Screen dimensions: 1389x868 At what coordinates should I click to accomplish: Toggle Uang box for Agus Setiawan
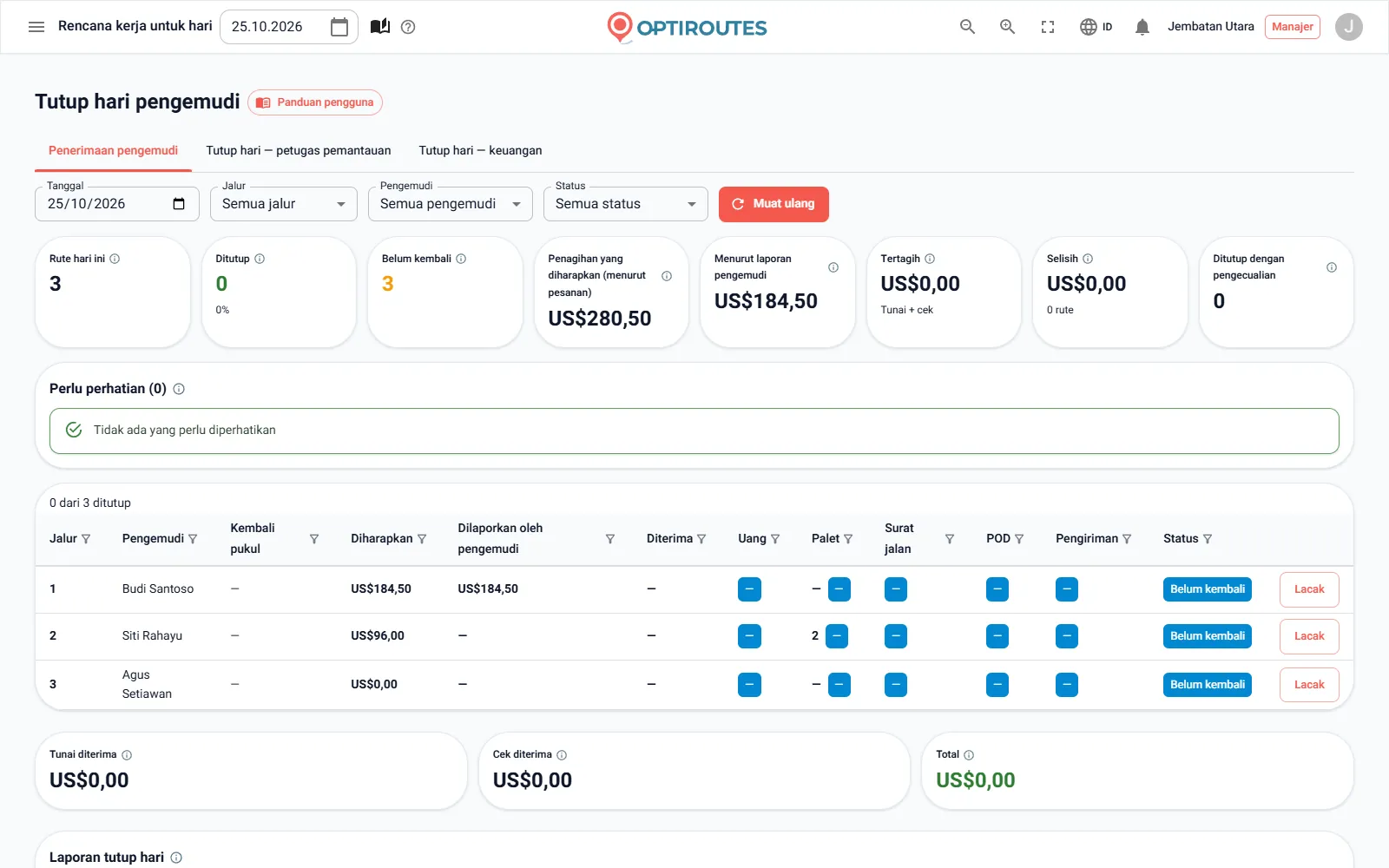[x=749, y=685]
